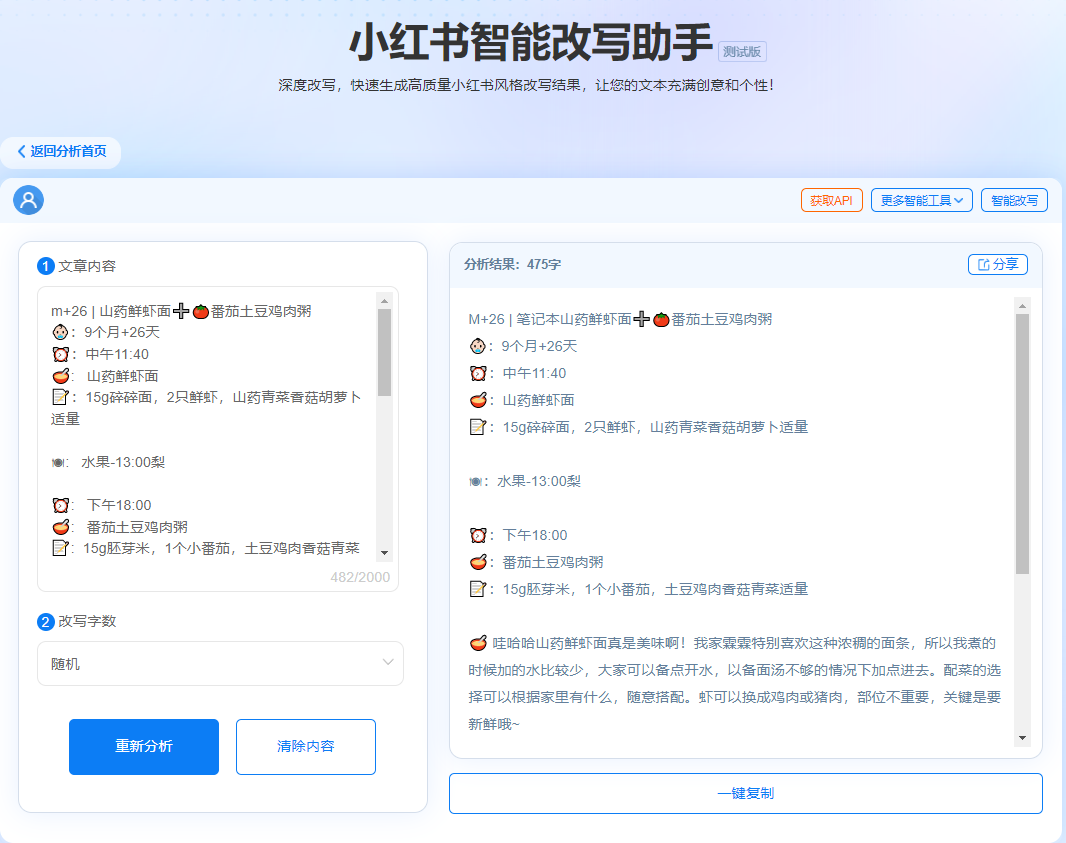
Task: Click the 清除内容 button
Action: (306, 746)
